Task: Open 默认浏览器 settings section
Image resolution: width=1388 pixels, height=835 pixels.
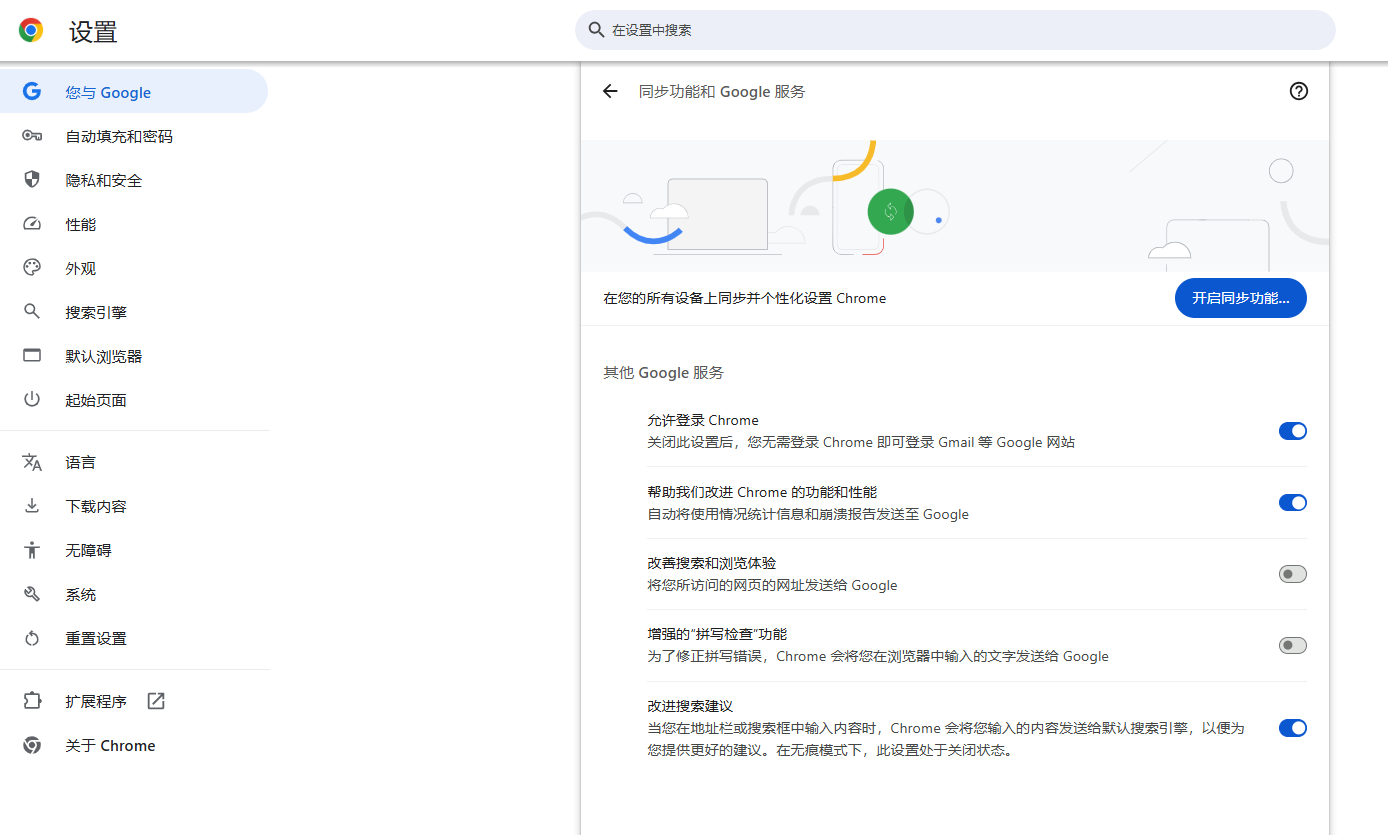Action: (x=134, y=356)
